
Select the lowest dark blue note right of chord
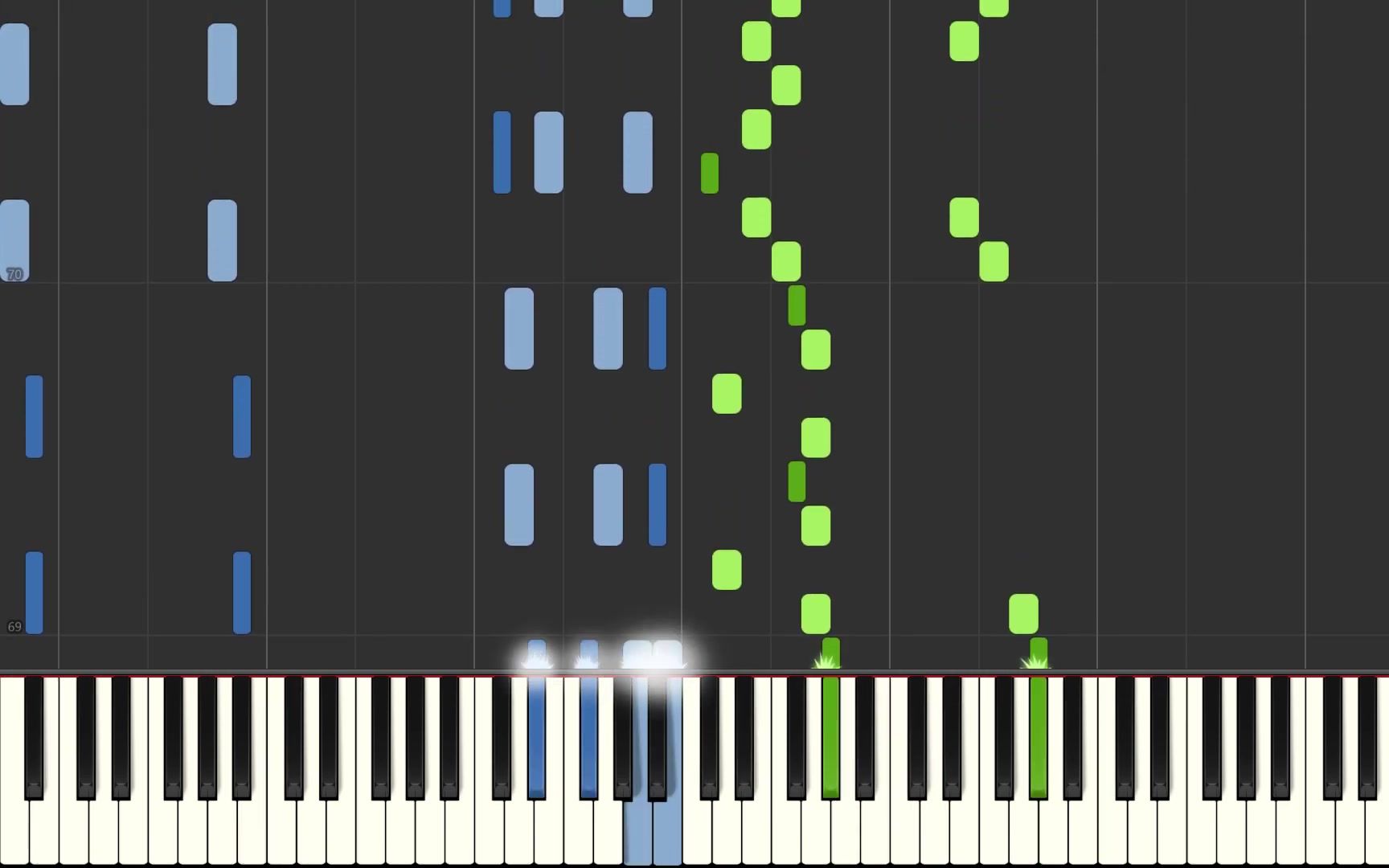[658, 506]
